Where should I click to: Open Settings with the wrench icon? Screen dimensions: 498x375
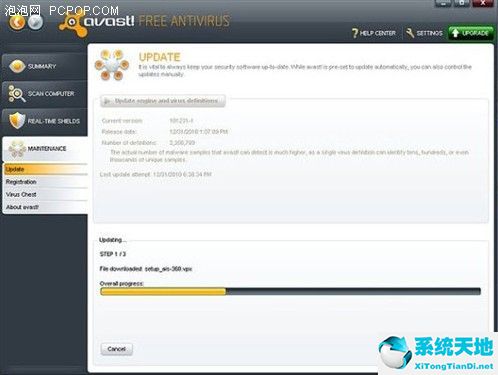(x=424, y=33)
